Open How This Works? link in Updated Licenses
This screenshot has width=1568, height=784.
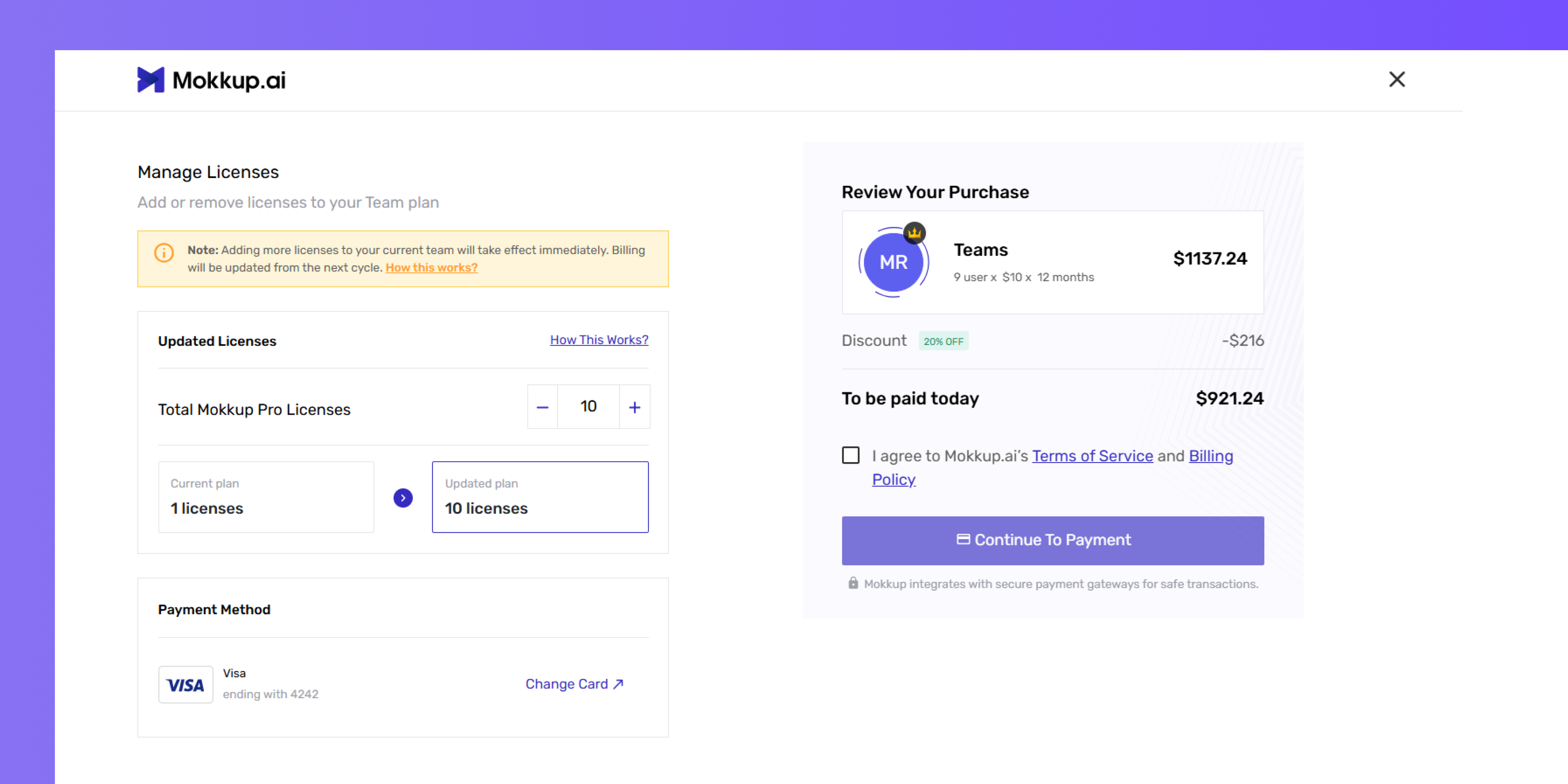[599, 340]
